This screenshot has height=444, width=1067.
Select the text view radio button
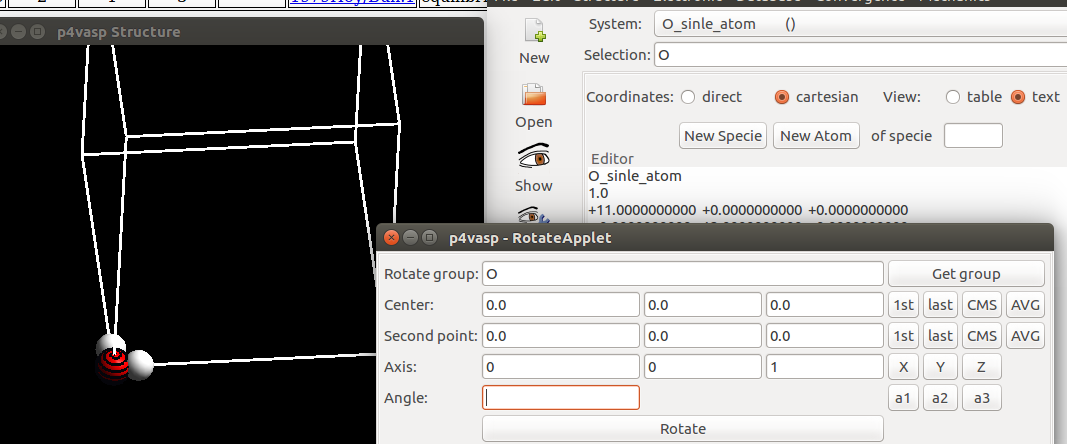[1018, 97]
